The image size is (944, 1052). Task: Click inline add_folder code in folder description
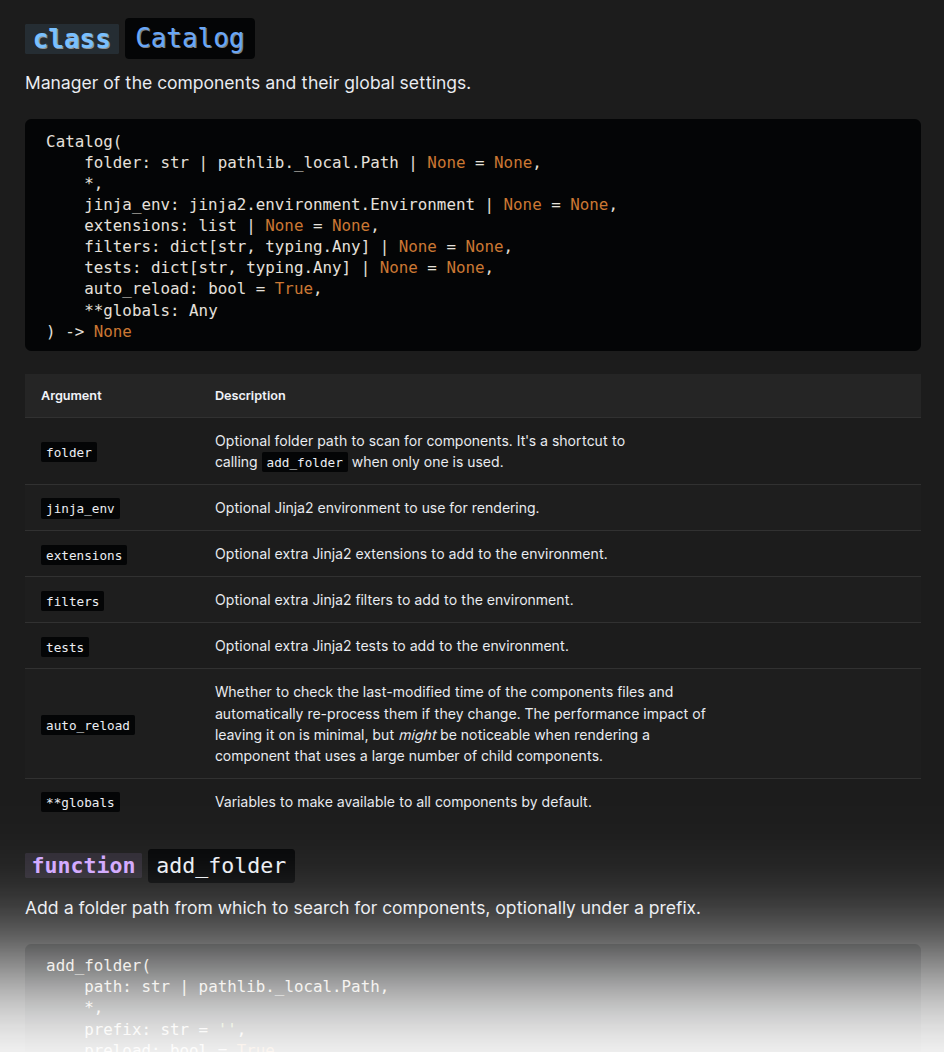[305, 463]
